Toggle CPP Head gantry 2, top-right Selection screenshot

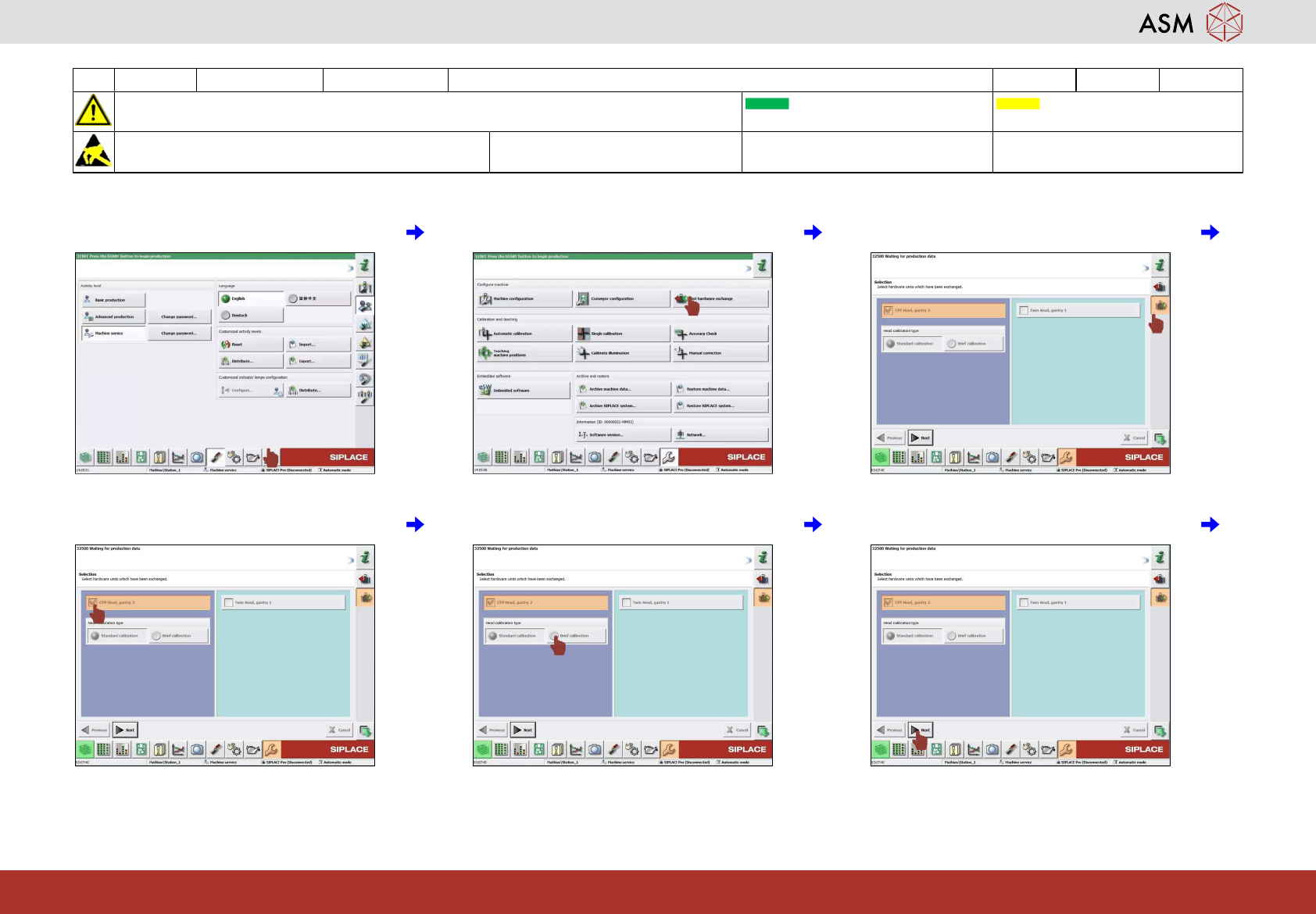[943, 310]
